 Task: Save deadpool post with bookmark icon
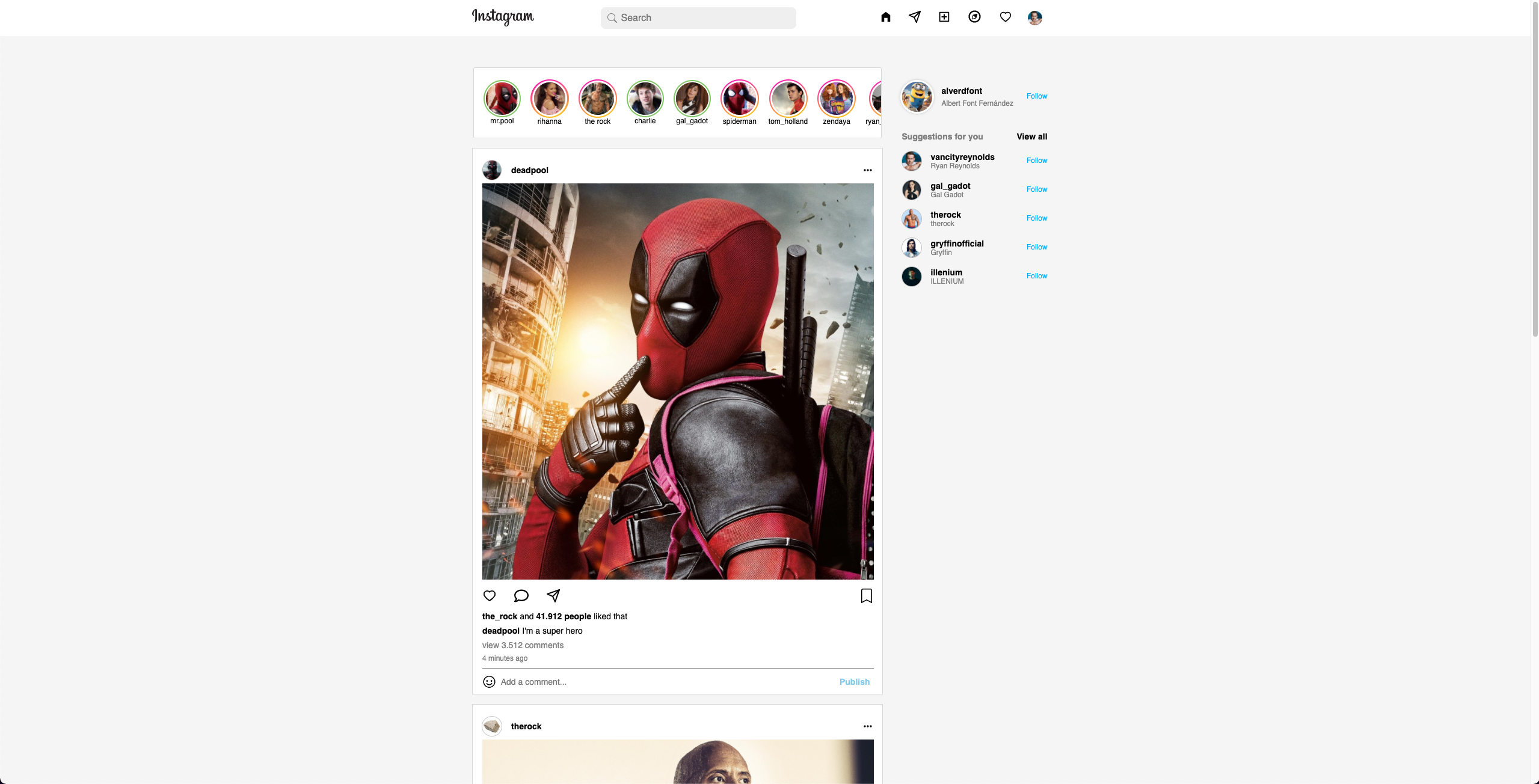pyautogui.click(x=867, y=596)
